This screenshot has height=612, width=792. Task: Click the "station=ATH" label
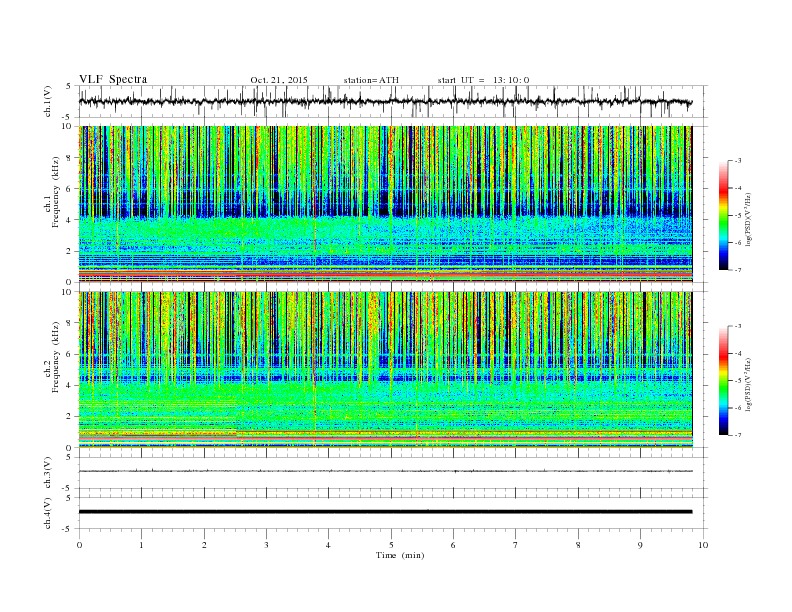tap(371, 80)
